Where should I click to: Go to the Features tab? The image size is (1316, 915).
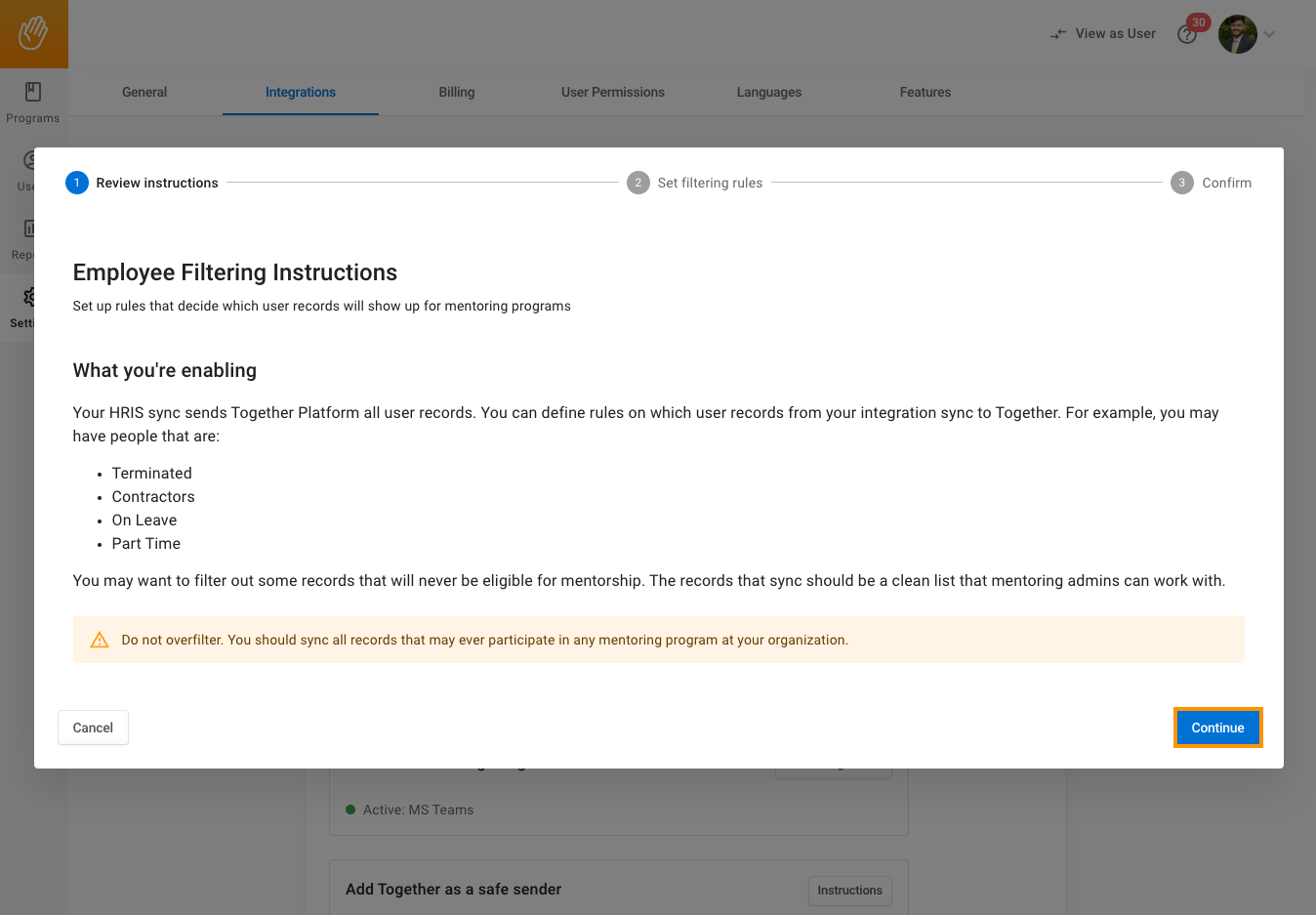[925, 92]
